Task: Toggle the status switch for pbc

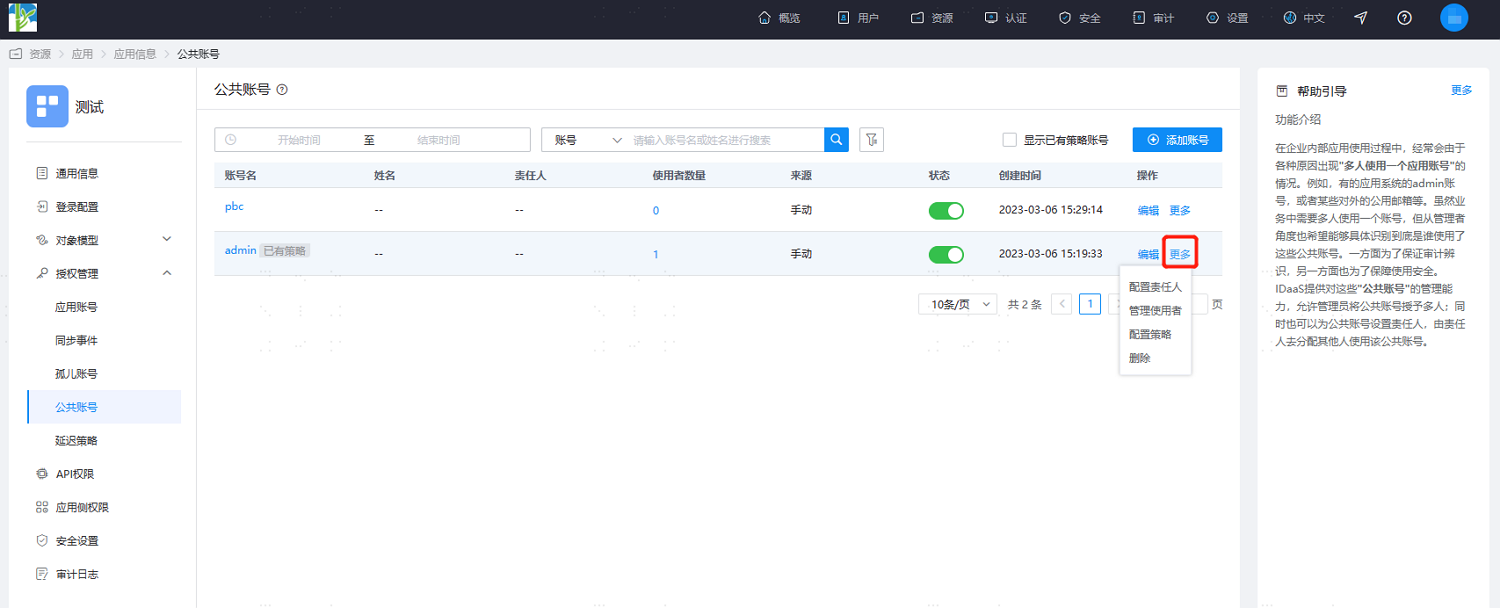Action: (x=946, y=211)
